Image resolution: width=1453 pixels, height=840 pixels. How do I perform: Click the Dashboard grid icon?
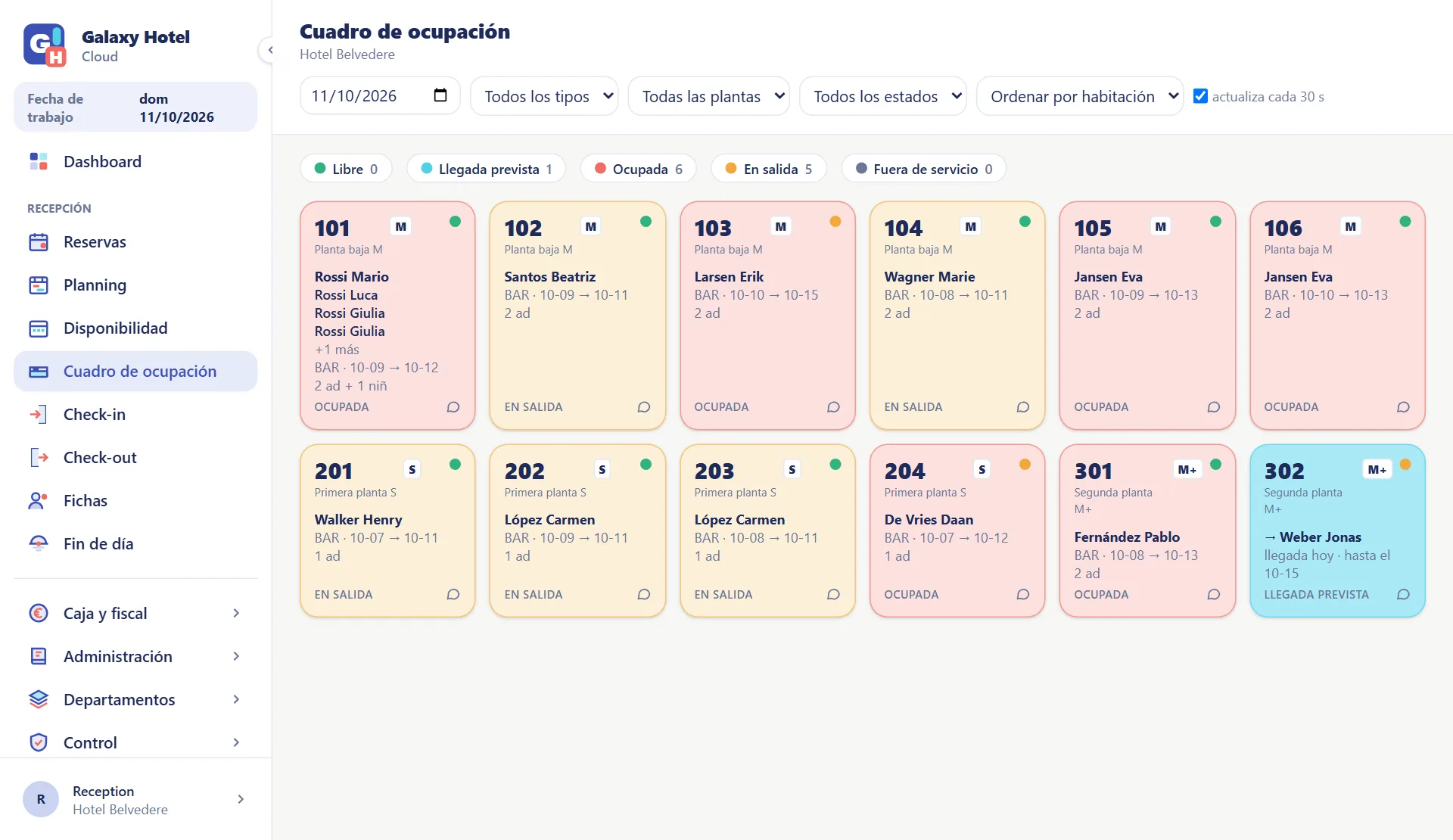39,161
